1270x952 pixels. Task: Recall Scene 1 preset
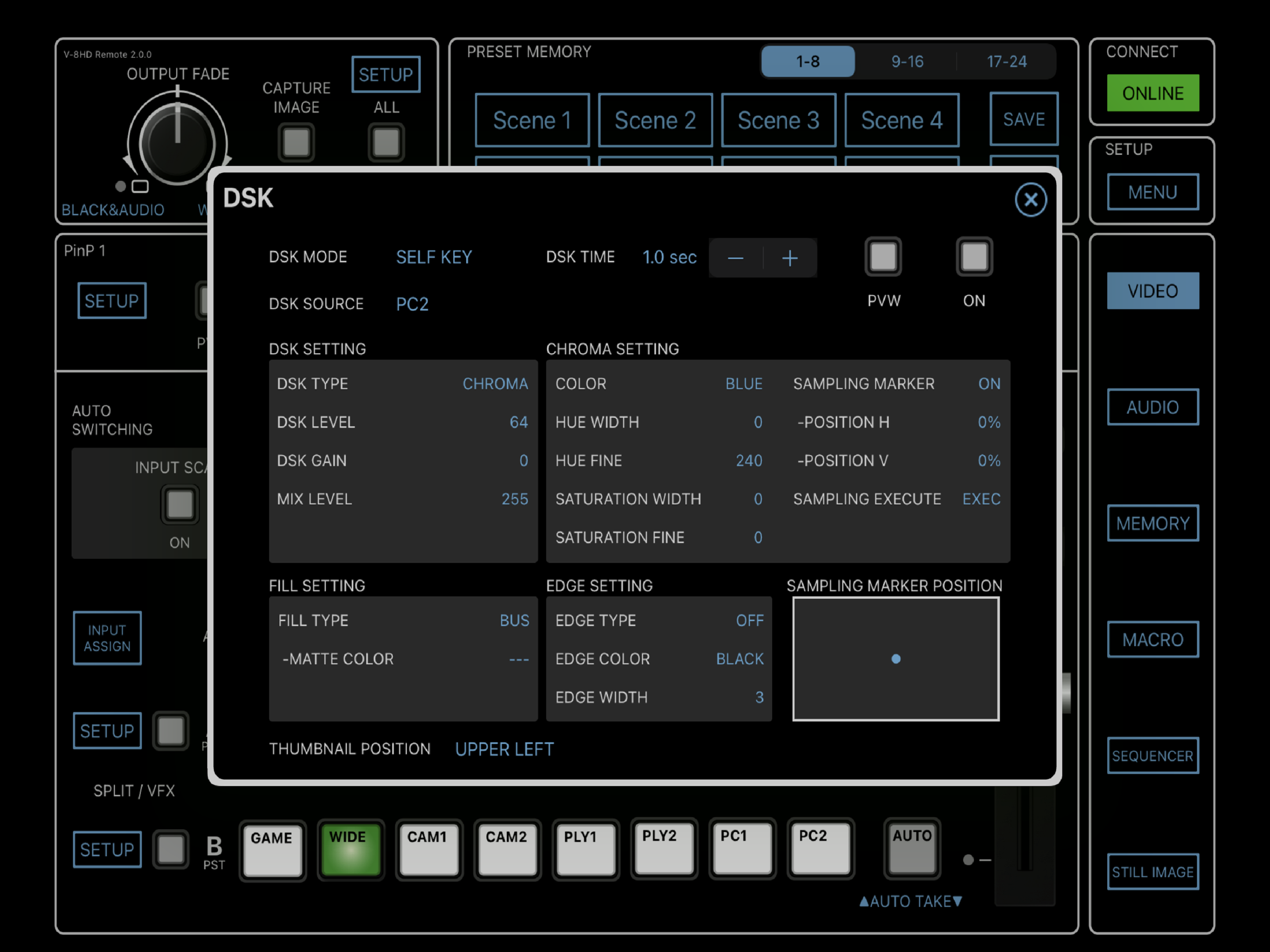click(x=532, y=120)
